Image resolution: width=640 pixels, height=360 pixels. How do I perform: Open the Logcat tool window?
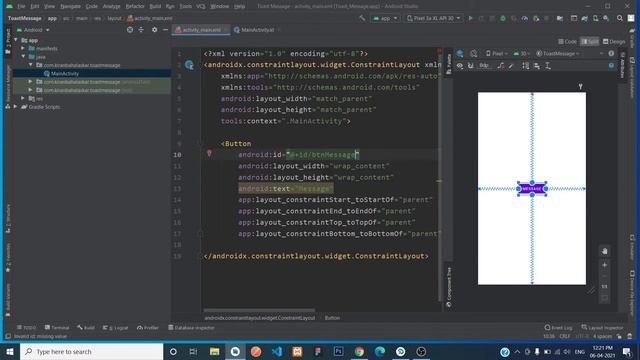point(115,327)
